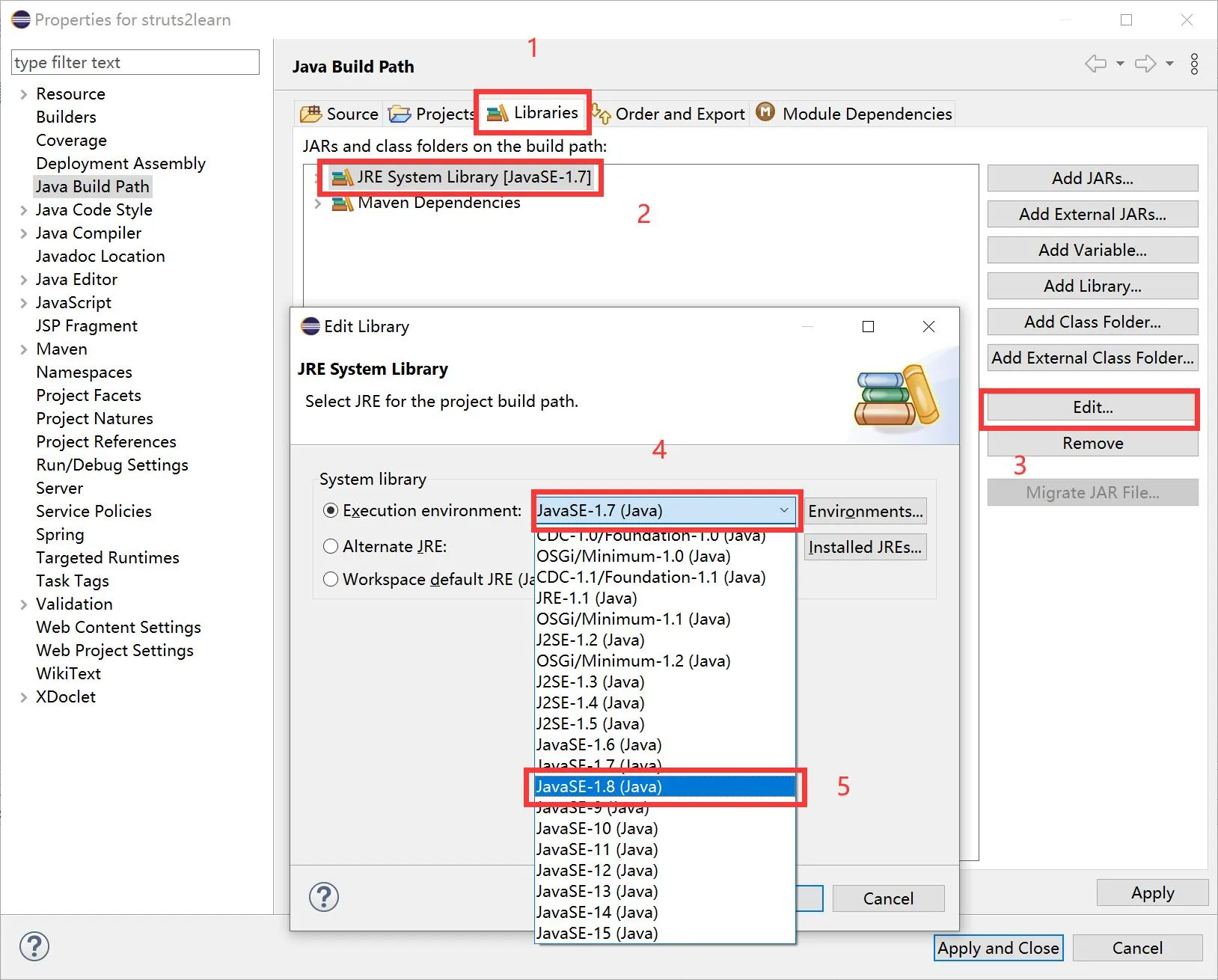Click Apply and Close

coord(998,948)
